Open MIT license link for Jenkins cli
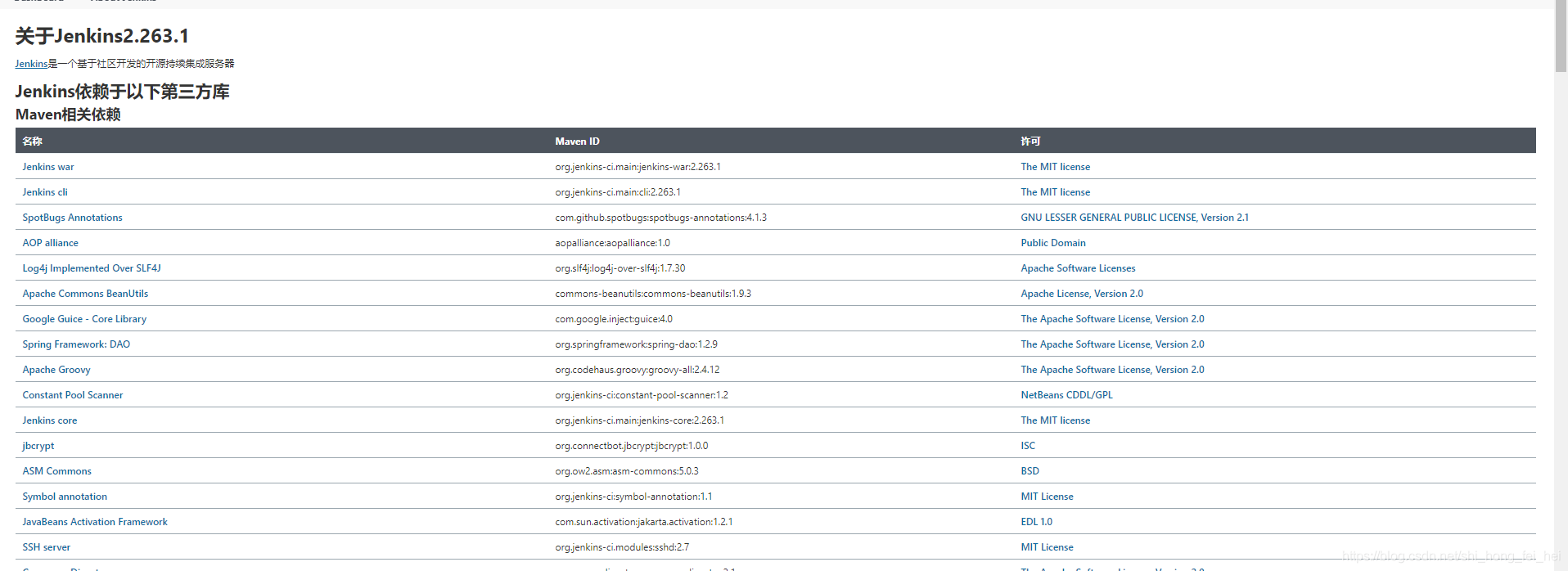Viewport: 1568px width, 571px height. coord(1056,192)
